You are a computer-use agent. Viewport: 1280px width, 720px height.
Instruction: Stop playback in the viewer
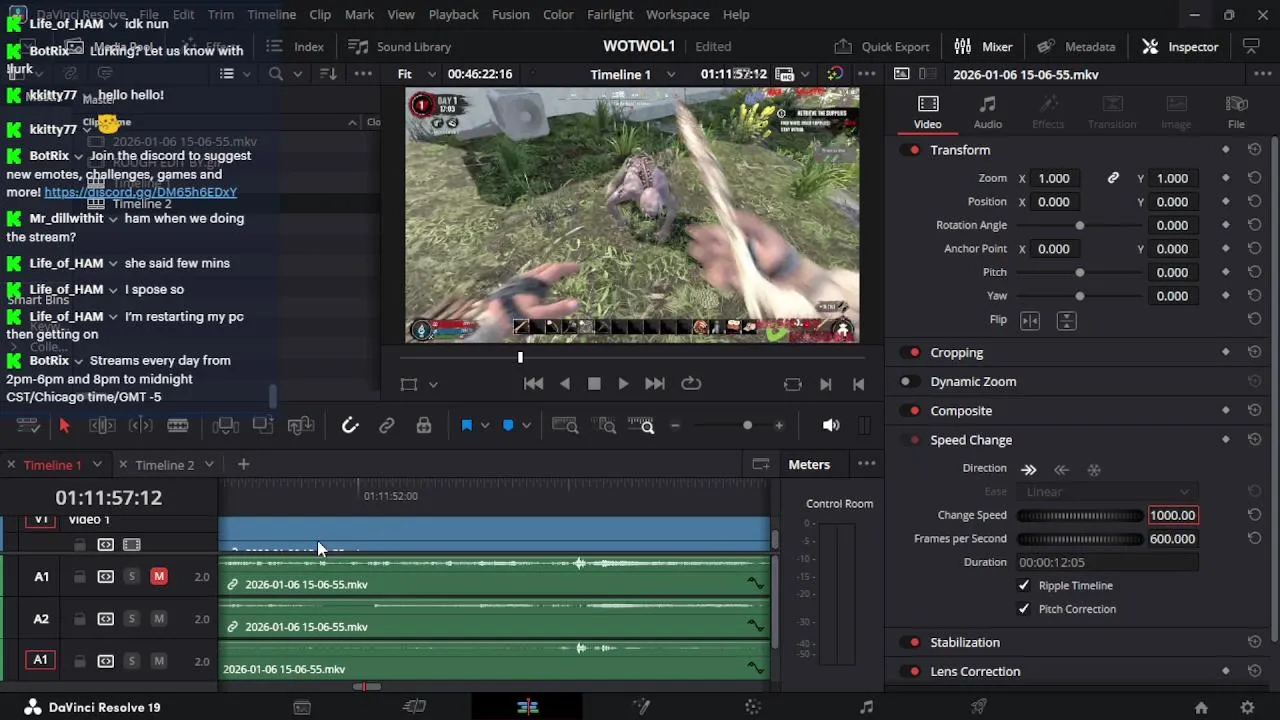[594, 384]
